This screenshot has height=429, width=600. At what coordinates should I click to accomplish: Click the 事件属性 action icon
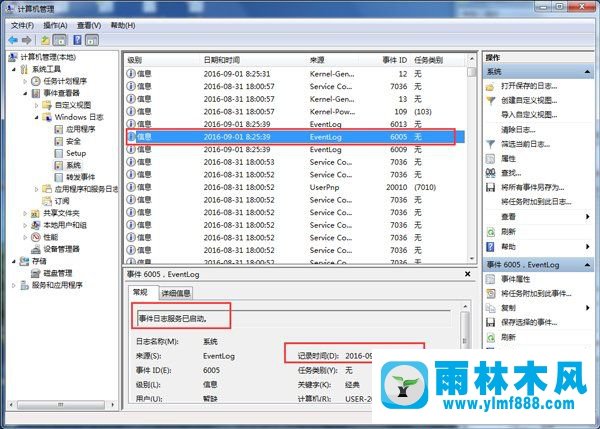(x=491, y=279)
